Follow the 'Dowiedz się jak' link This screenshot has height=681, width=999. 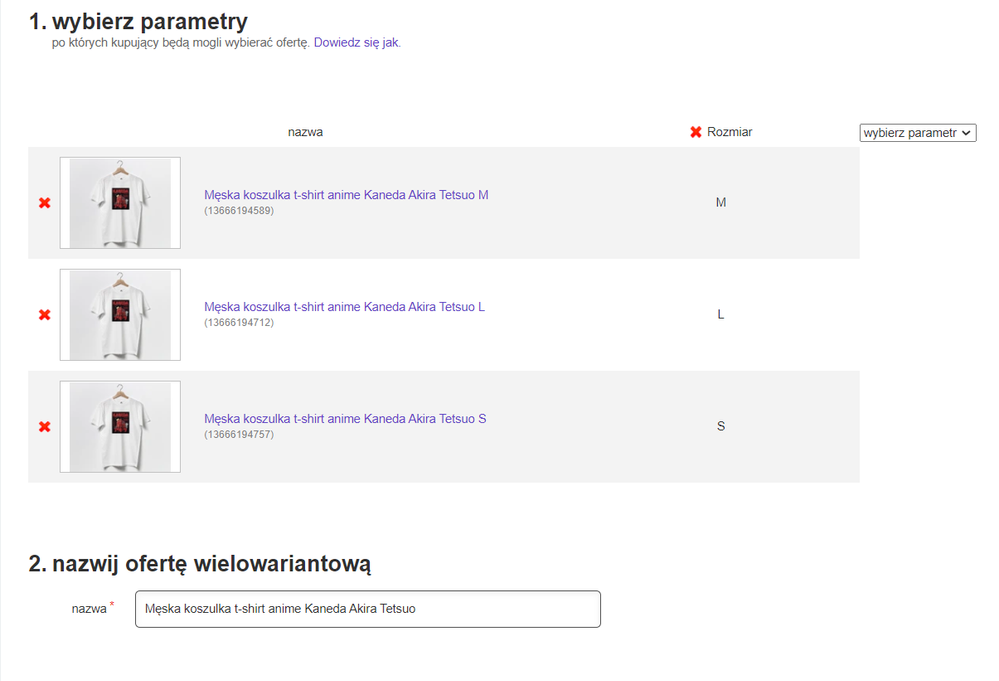coord(356,43)
